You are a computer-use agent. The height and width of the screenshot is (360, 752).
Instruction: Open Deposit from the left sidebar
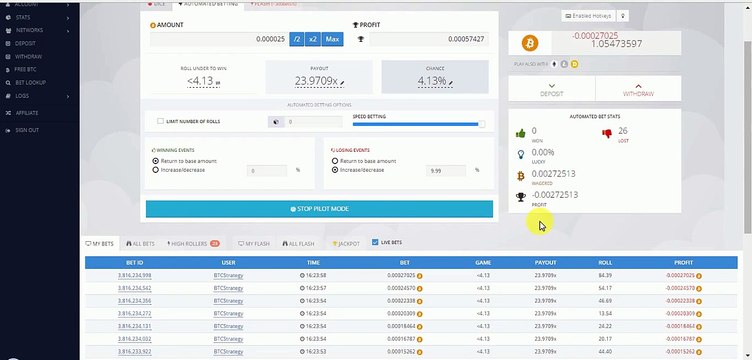[x=25, y=43]
